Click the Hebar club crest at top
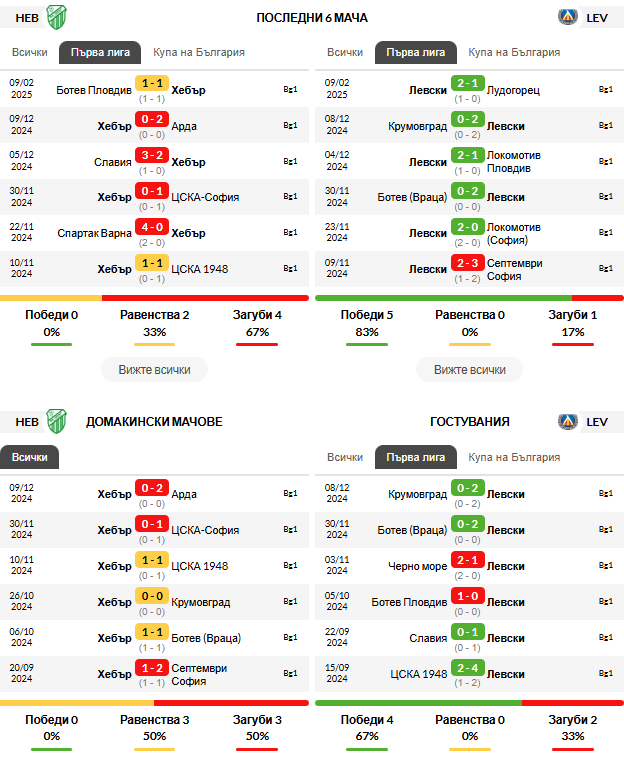The height and width of the screenshot is (758, 624). pos(57,17)
